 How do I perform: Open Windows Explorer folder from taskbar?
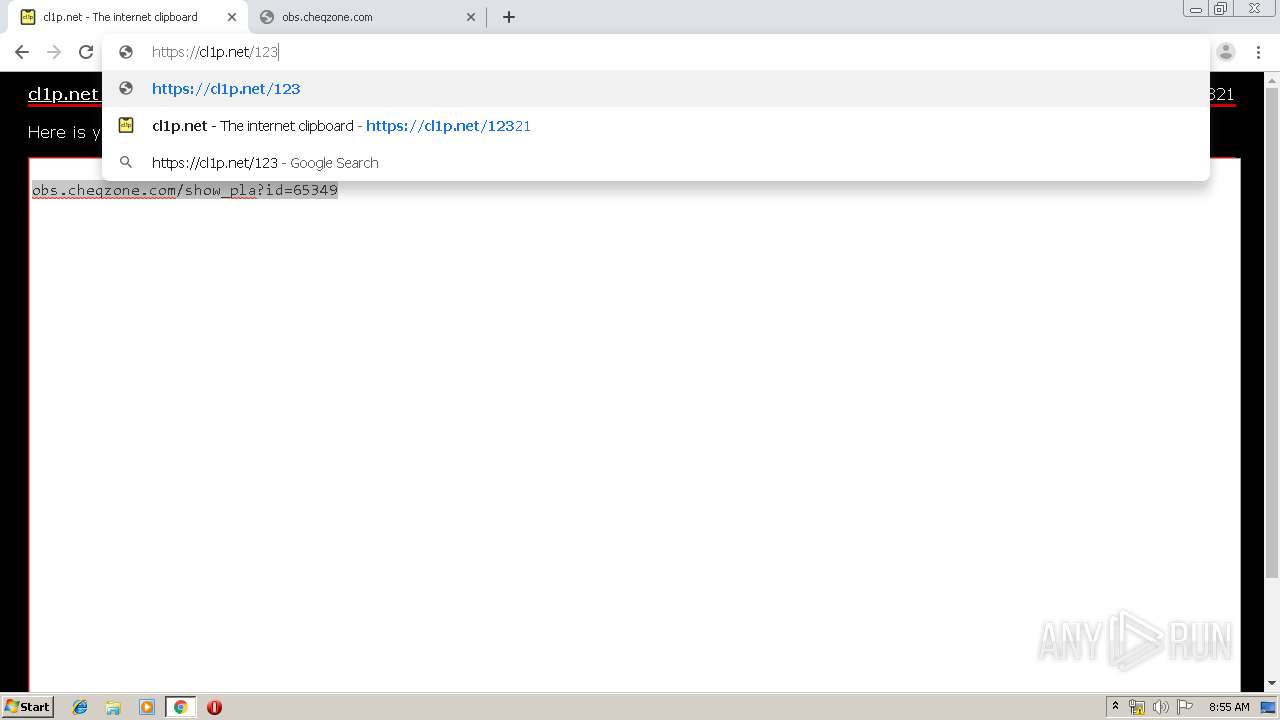point(113,707)
